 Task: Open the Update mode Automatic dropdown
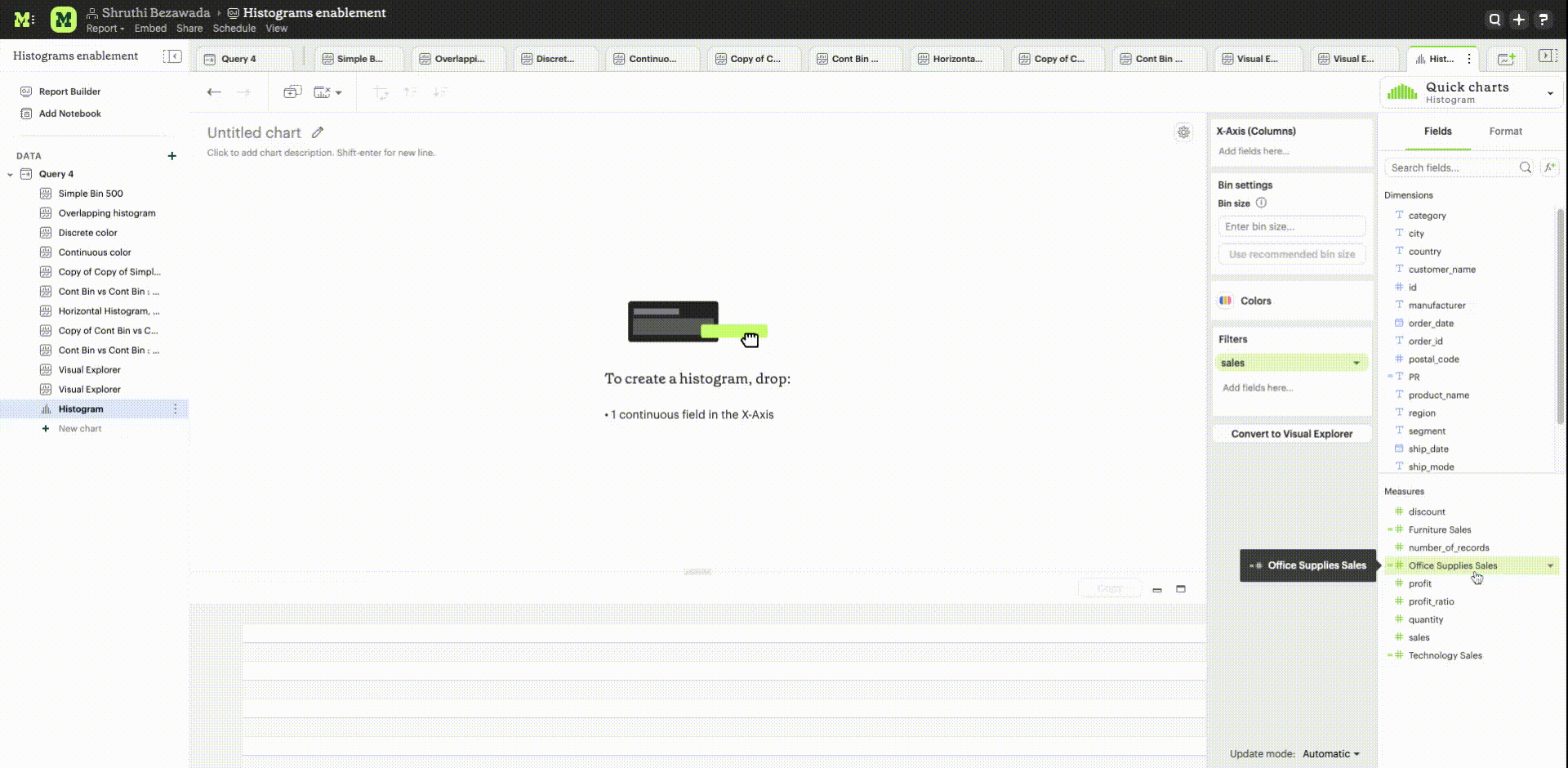pos(1331,754)
